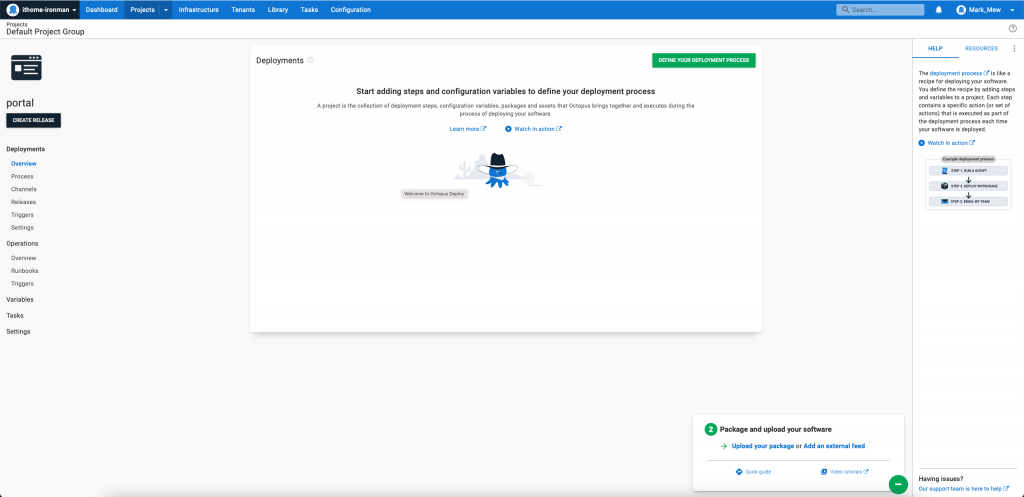
Task: Open the Projects menu
Action: tap(142, 10)
